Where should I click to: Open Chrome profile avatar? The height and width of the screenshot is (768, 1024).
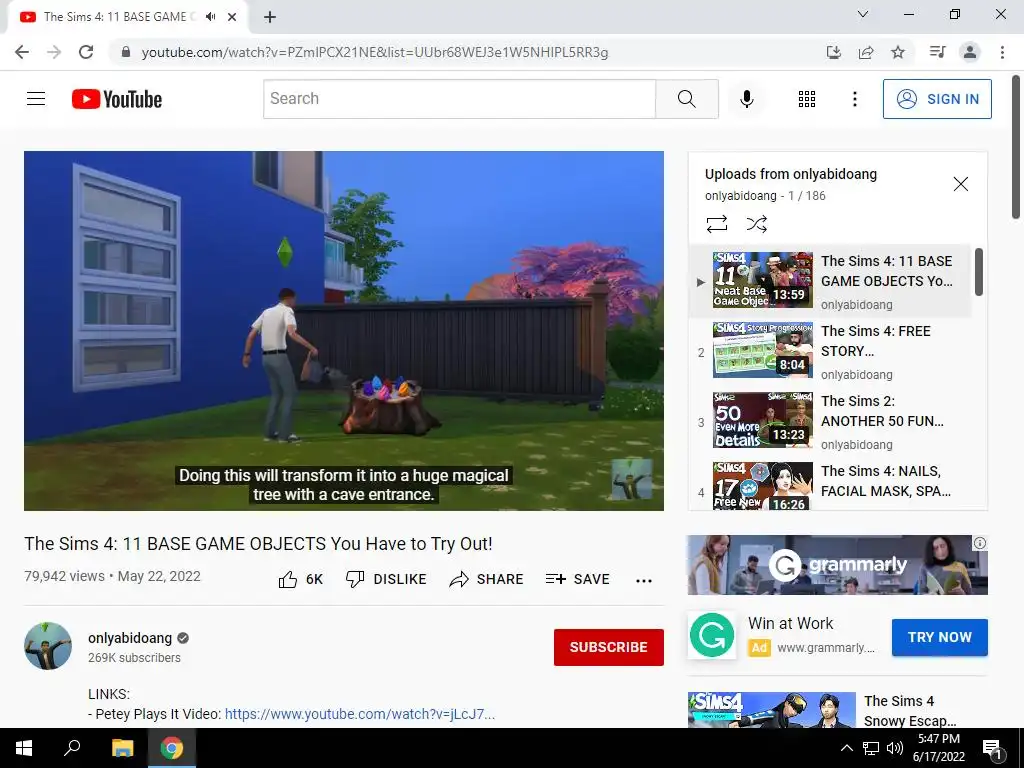tap(970, 52)
